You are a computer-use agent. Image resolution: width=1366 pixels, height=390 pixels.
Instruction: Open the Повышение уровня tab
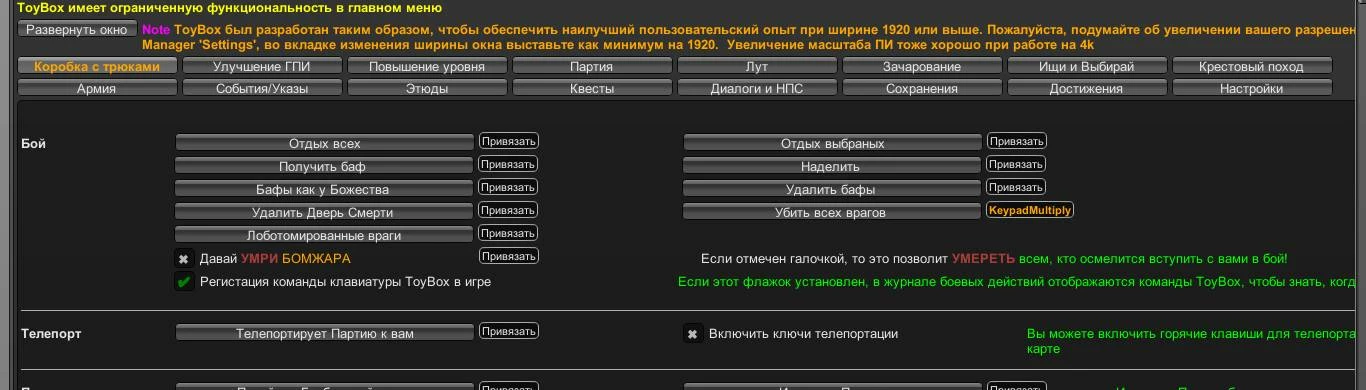[427, 66]
